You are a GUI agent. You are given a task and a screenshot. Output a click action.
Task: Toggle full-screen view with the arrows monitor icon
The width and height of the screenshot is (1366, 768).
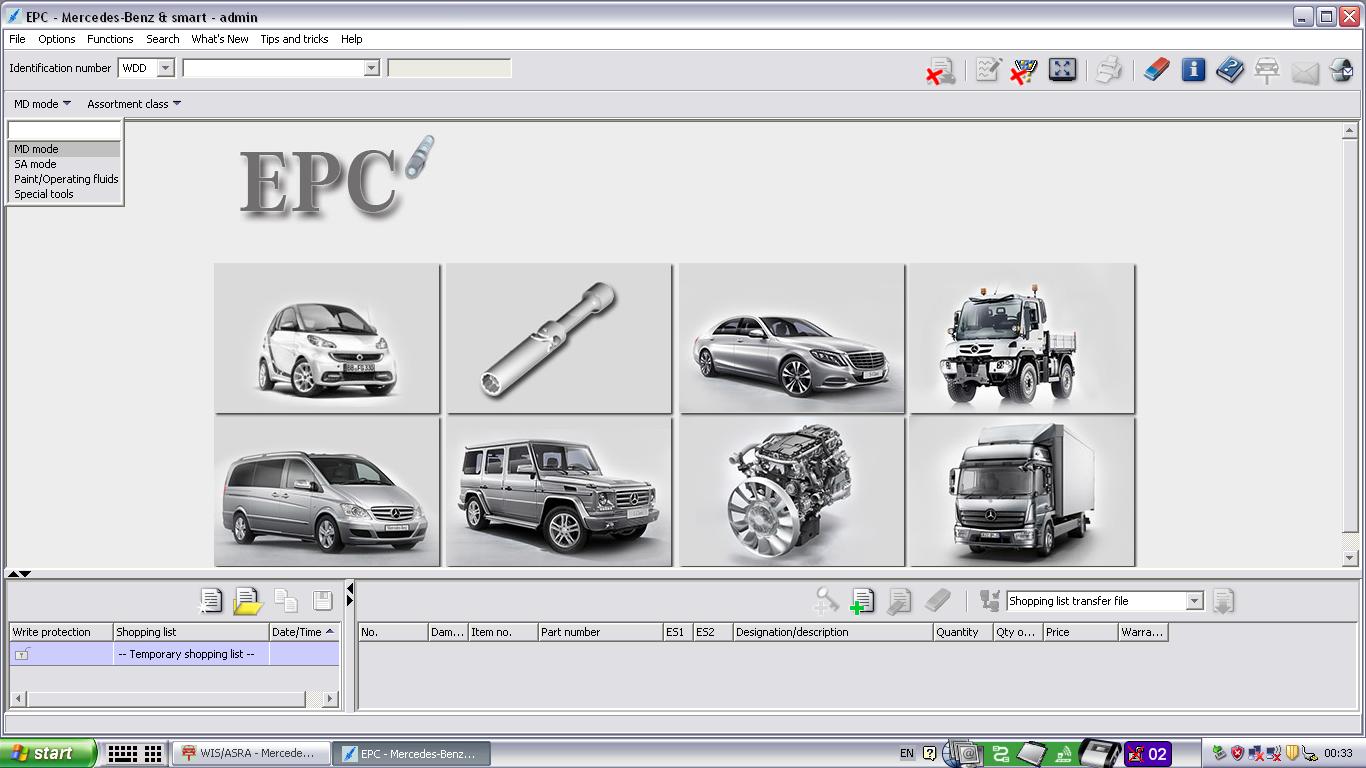(x=1062, y=70)
